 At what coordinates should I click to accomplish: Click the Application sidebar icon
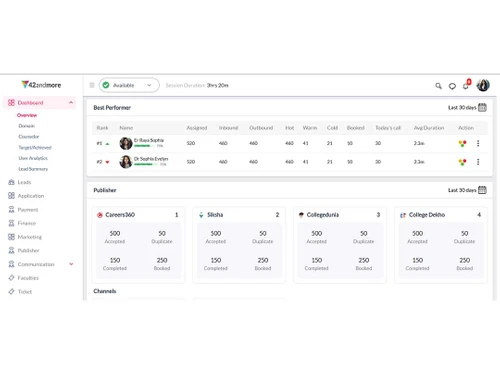[x=11, y=196]
